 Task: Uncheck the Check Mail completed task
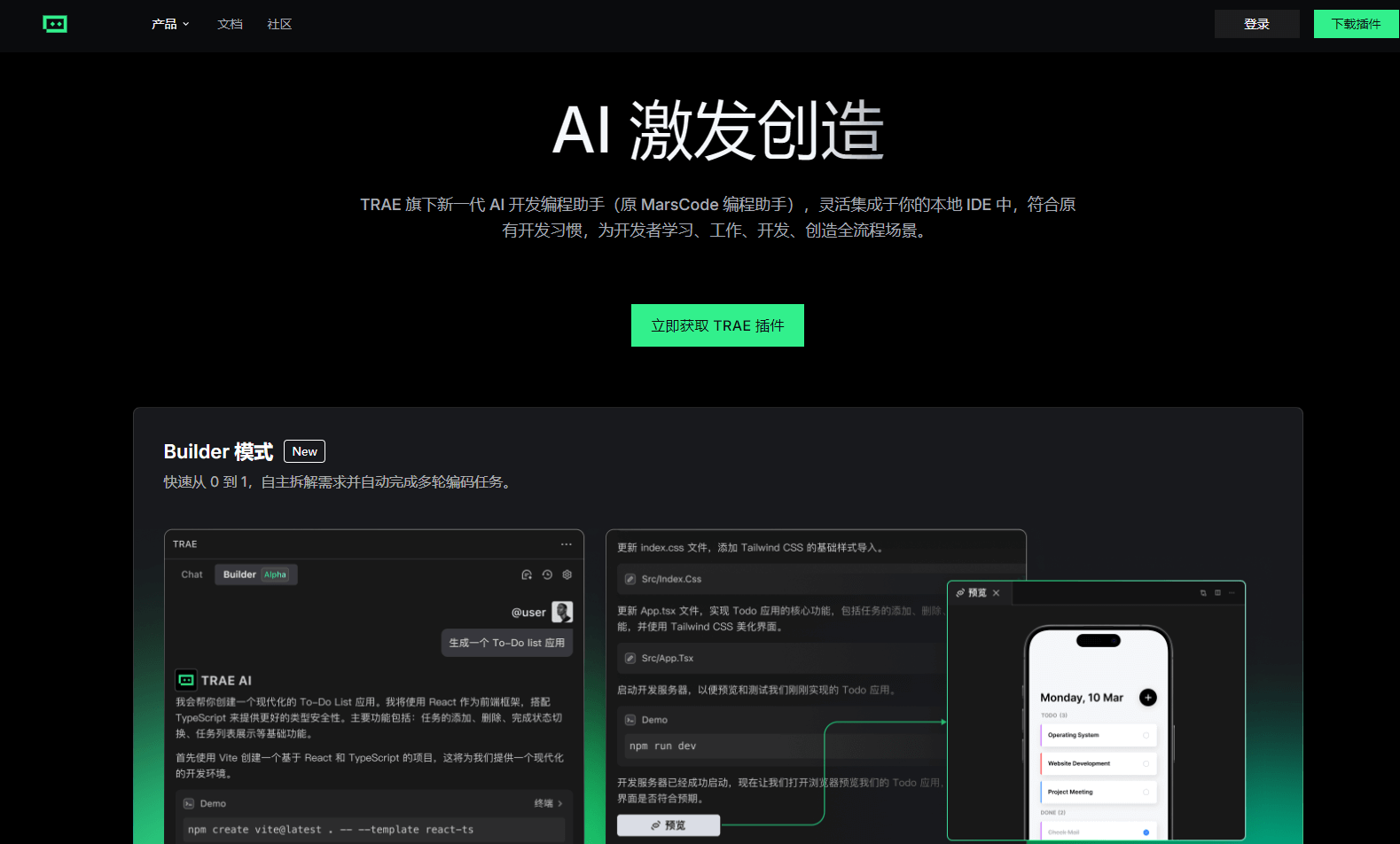point(1146,832)
